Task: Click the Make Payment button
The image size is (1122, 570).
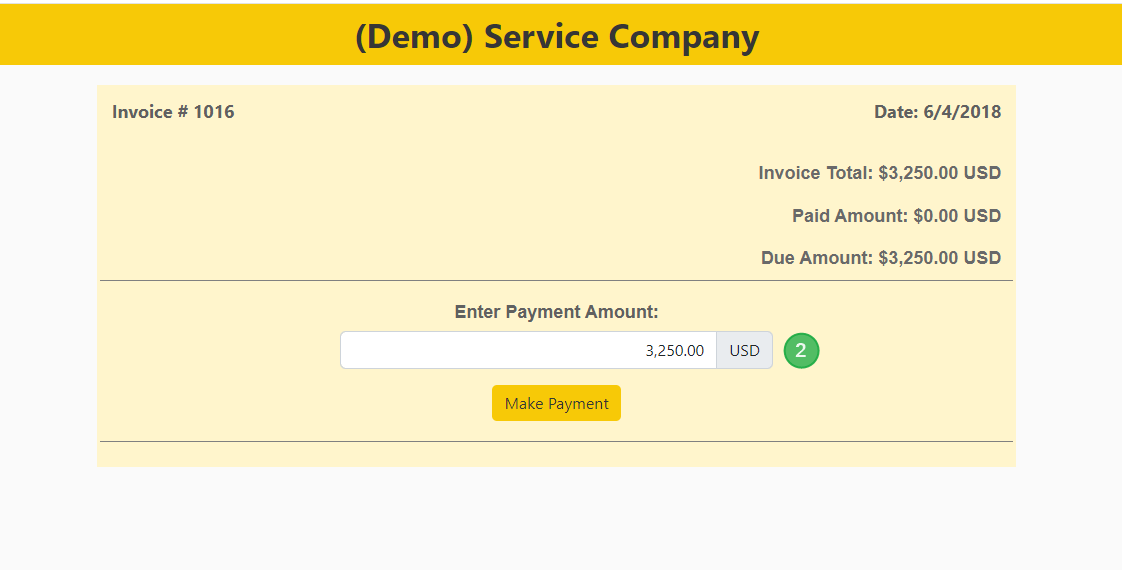Action: (556, 403)
